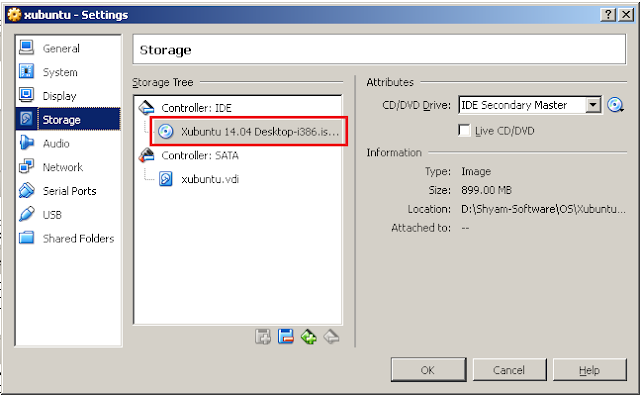Click the USB plug icon

(27, 214)
